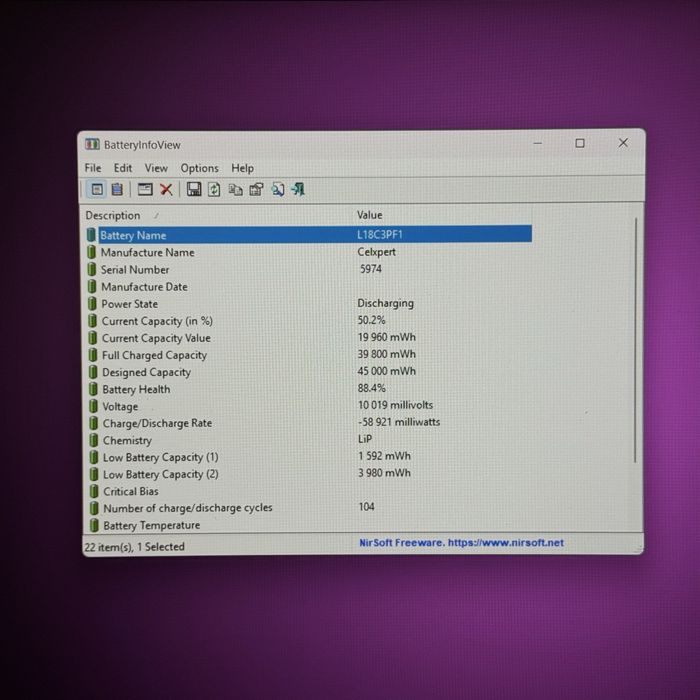Copy selected items using toolbar copy icon
Image resolution: width=700 pixels, height=700 pixels.
coord(235,190)
